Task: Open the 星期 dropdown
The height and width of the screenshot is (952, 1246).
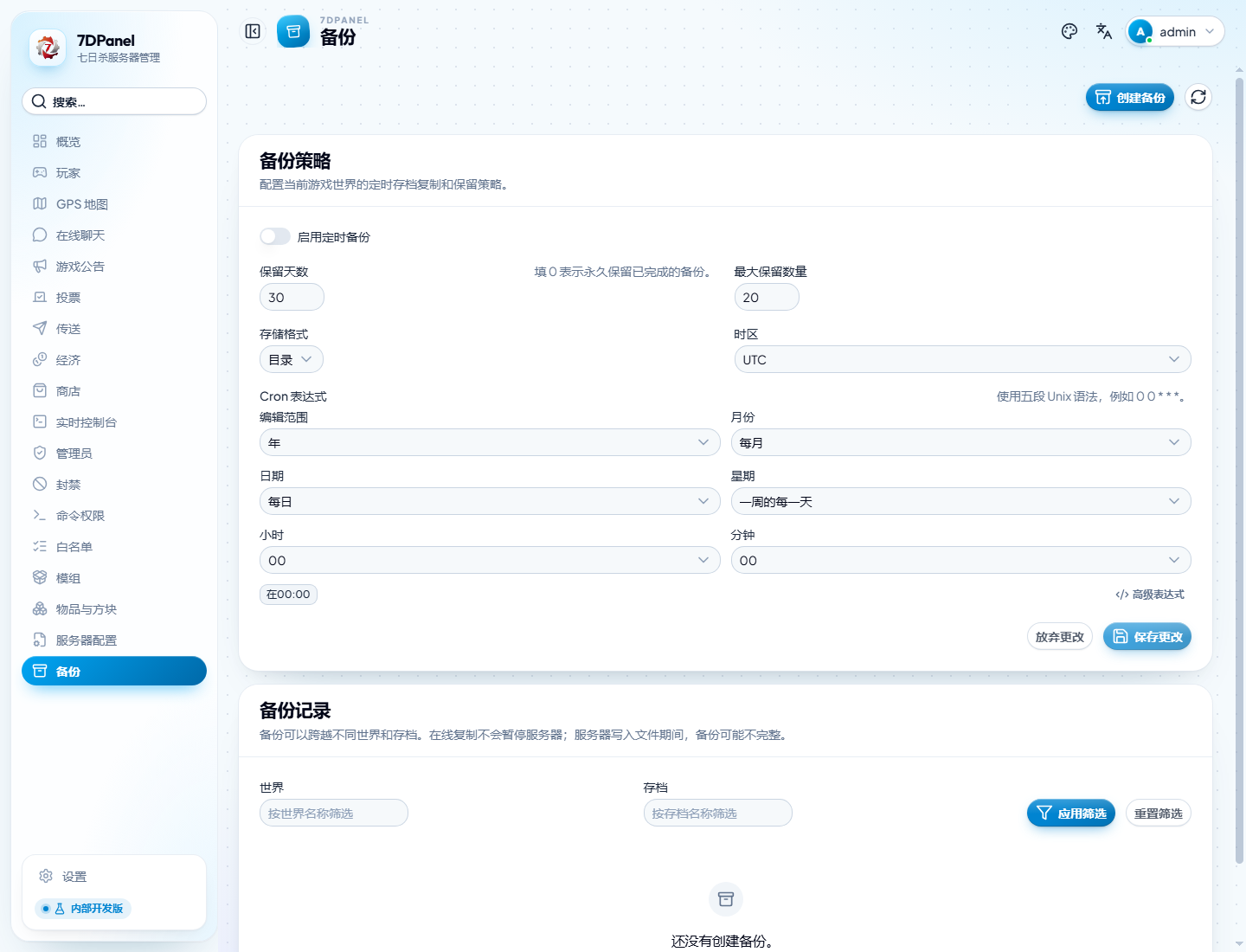Action: 961,501
